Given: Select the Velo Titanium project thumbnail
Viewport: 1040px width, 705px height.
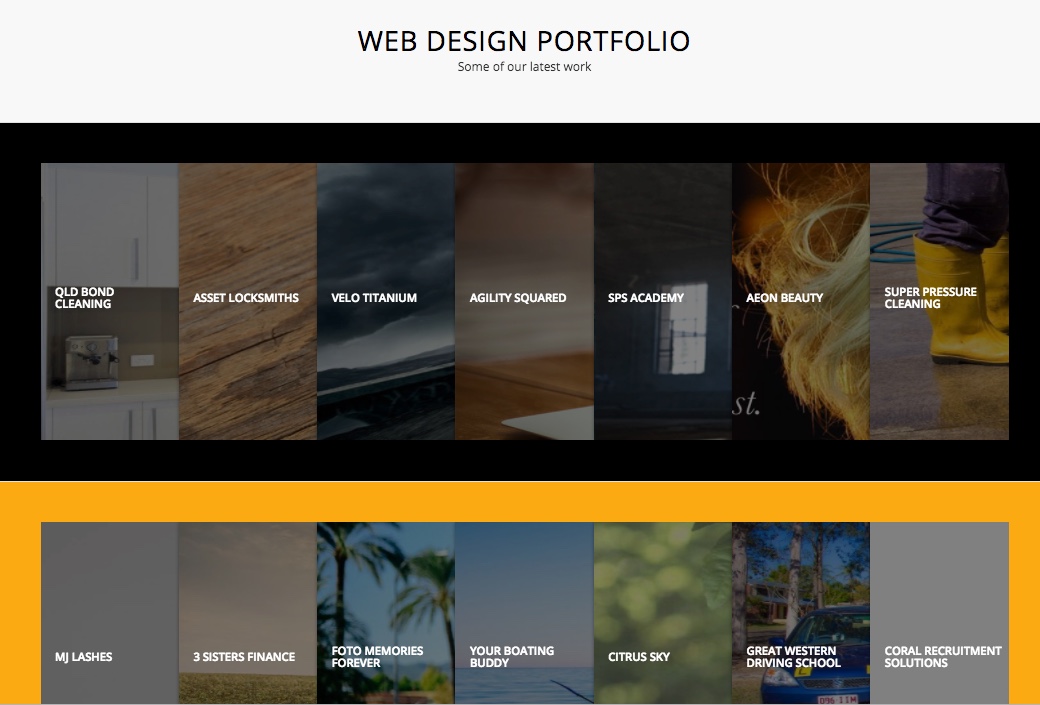Looking at the screenshot, I should point(386,301).
